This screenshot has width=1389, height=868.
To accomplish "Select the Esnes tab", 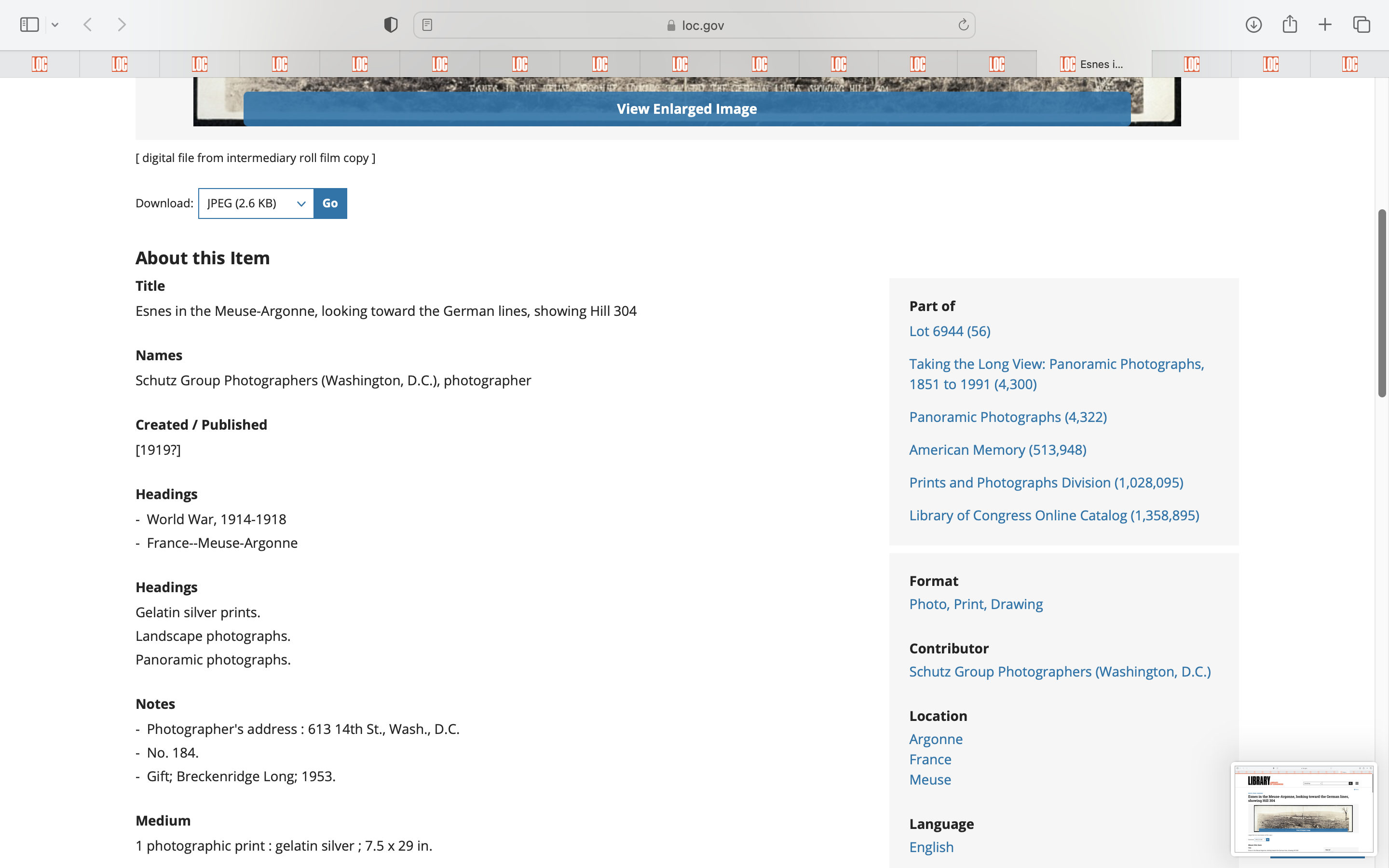I will (x=1093, y=64).
